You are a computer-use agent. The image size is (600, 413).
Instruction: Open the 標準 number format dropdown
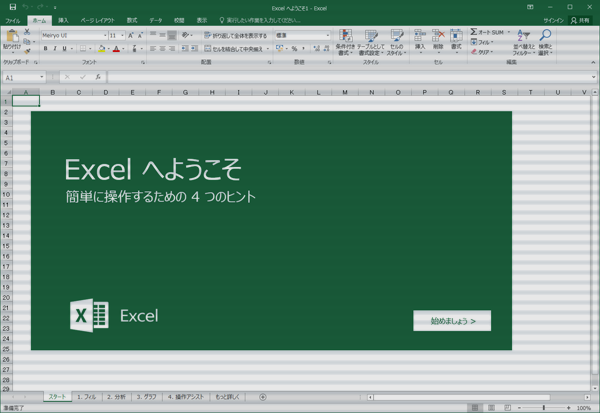(x=328, y=35)
